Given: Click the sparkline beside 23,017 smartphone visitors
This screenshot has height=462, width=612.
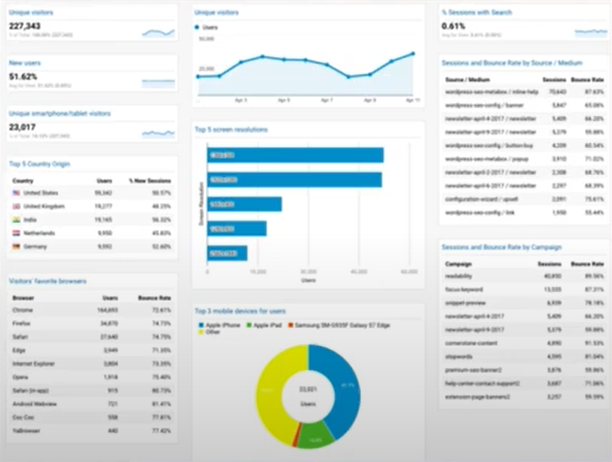Looking at the screenshot, I should (158, 133).
